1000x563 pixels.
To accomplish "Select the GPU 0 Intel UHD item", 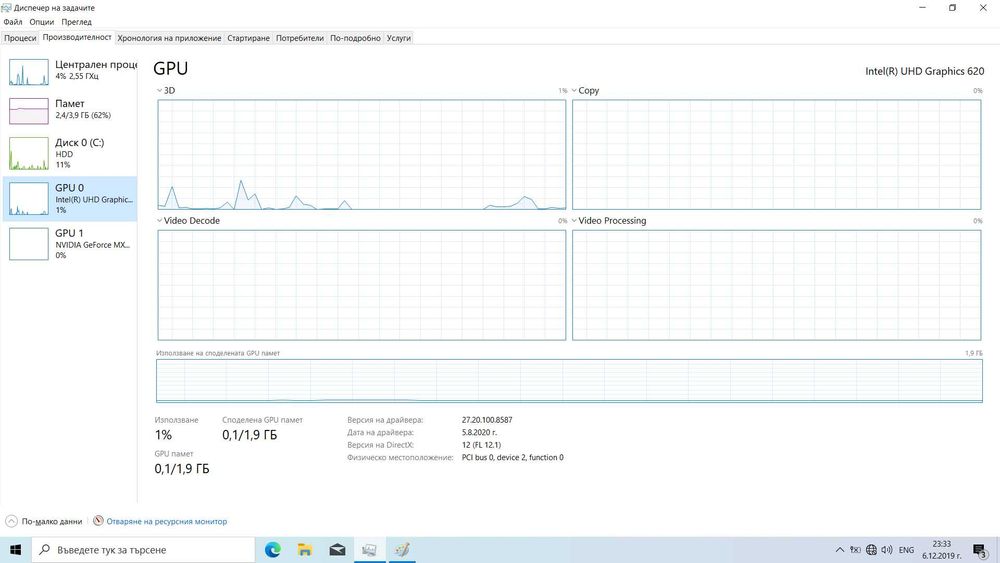I will point(70,199).
